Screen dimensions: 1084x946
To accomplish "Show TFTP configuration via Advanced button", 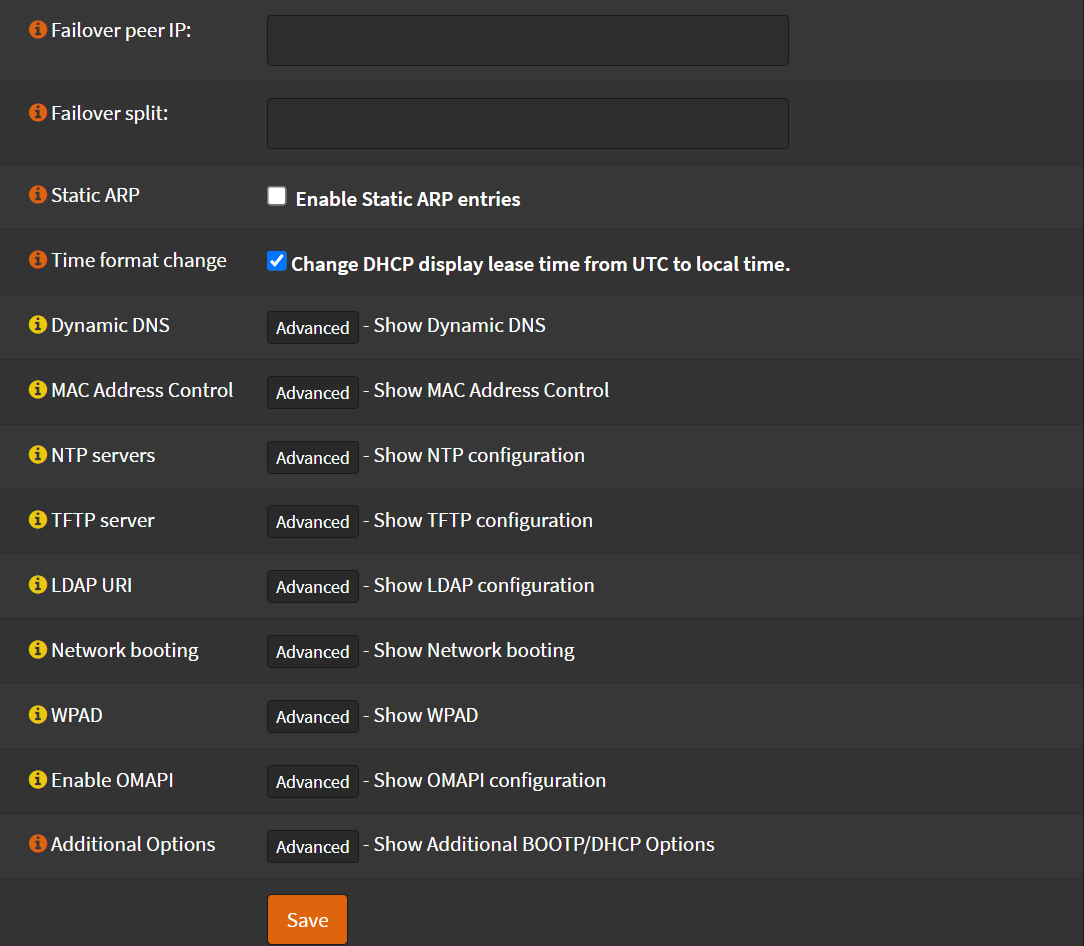I will tap(312, 521).
